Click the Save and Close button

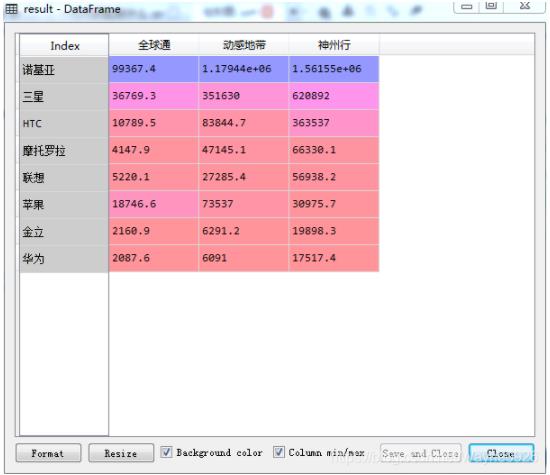[x=421, y=453]
